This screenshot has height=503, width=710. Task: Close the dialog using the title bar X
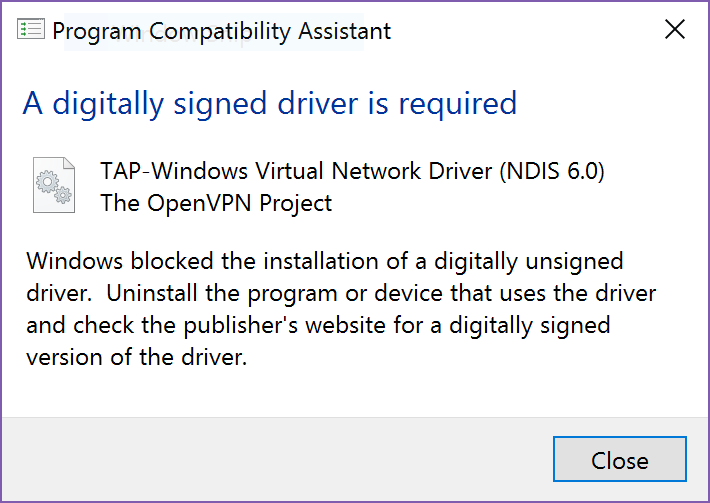[675, 30]
